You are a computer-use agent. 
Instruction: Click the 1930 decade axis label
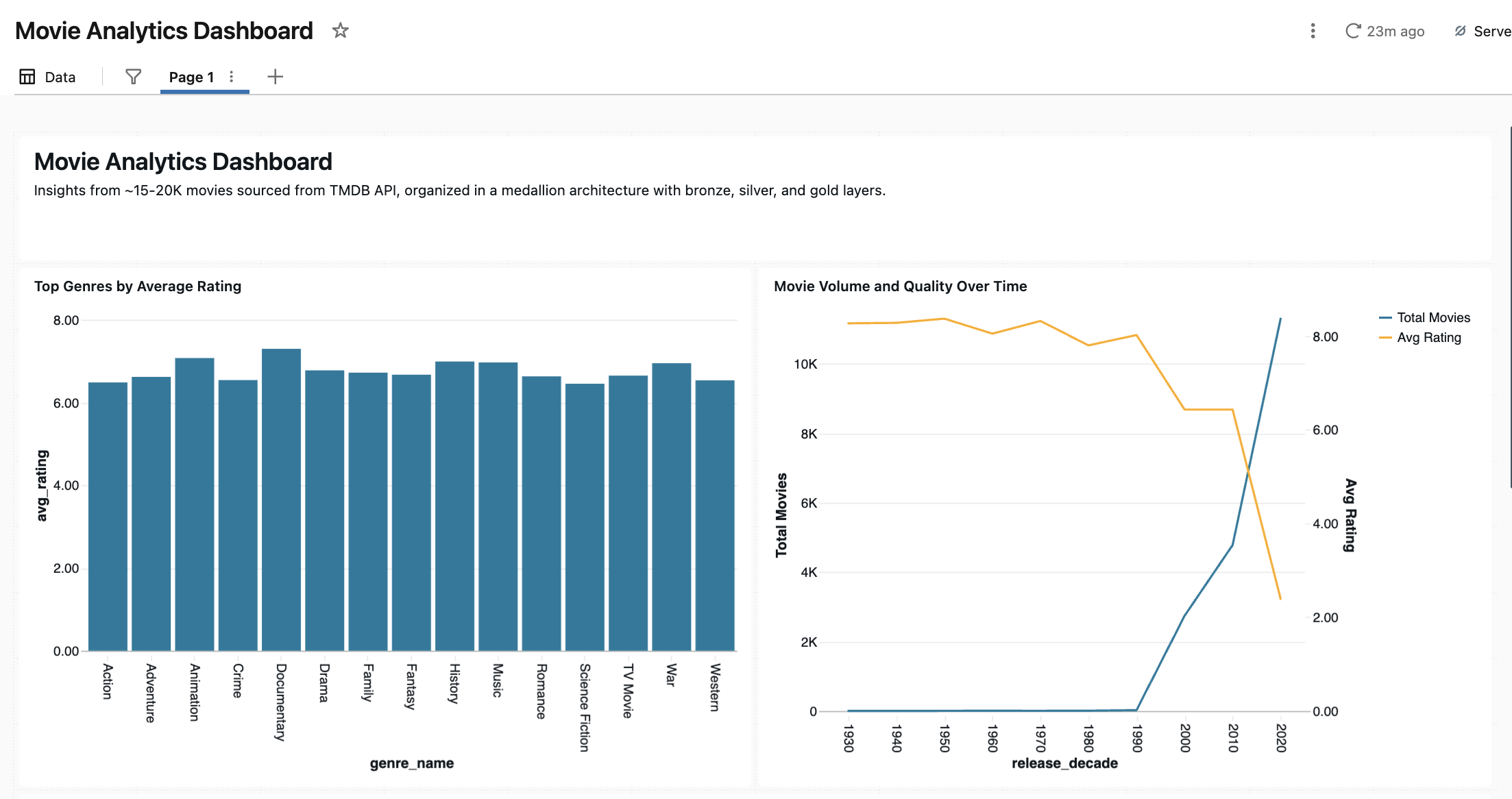[x=849, y=738]
